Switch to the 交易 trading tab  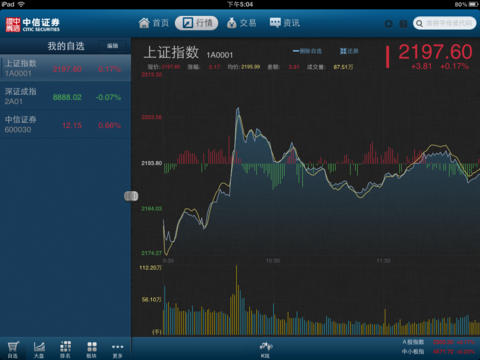coord(241,23)
